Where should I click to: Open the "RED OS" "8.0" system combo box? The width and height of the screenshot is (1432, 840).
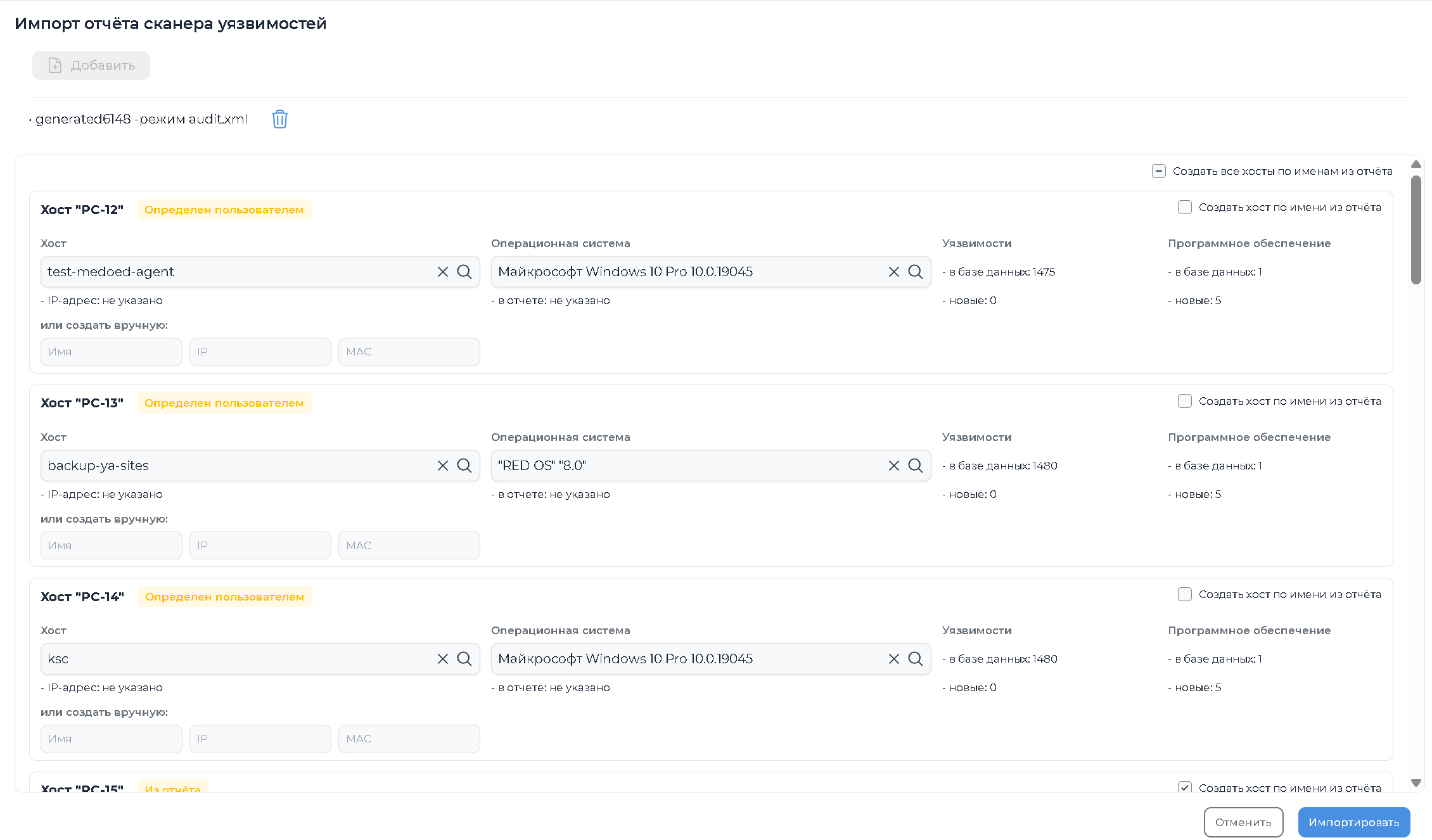click(x=687, y=466)
